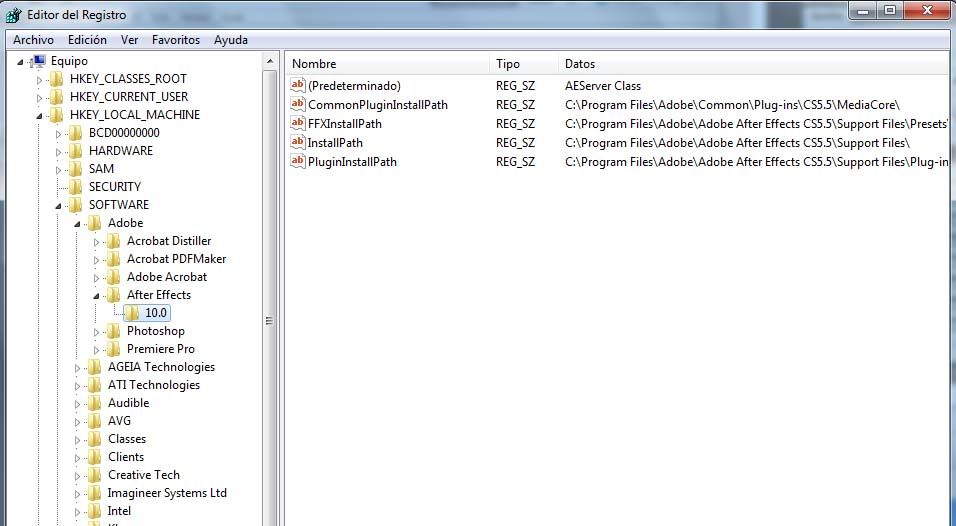This screenshot has height=526, width=956.
Task: Sort values by Nombre column header
Action: point(388,63)
